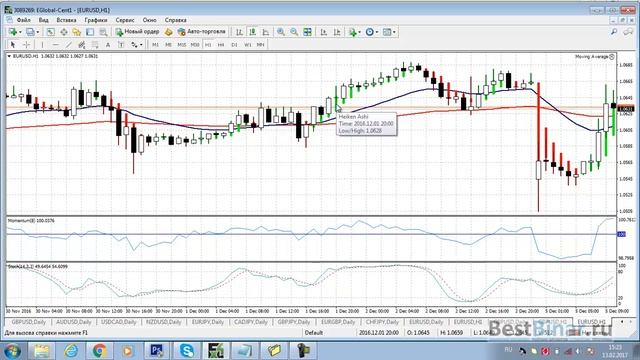This screenshot has height=360, width=640.
Task: Open the Сервис menu
Action: point(125,20)
